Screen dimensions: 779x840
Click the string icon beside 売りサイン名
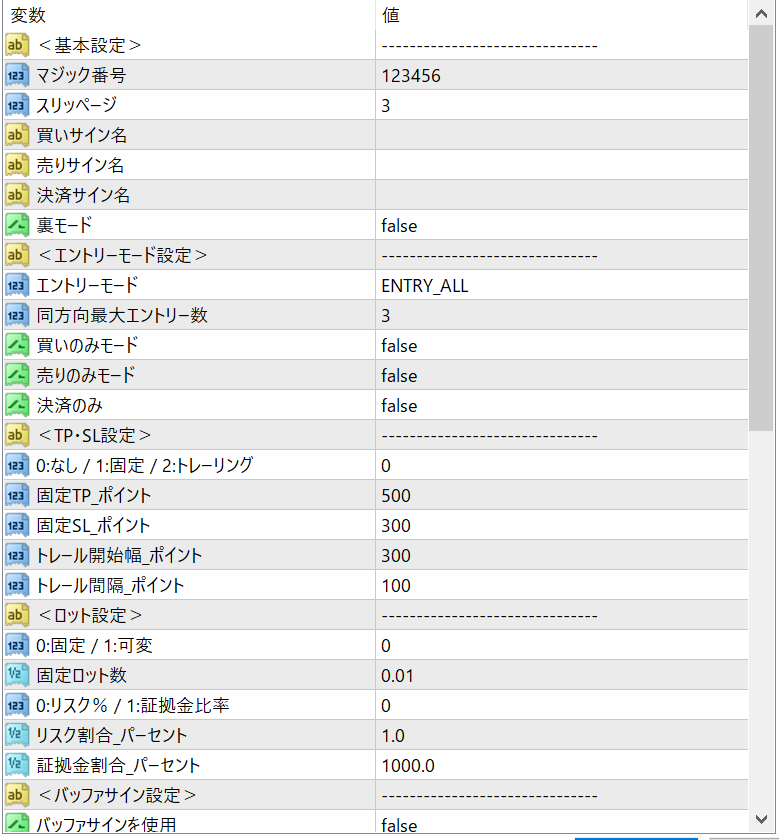(x=17, y=165)
